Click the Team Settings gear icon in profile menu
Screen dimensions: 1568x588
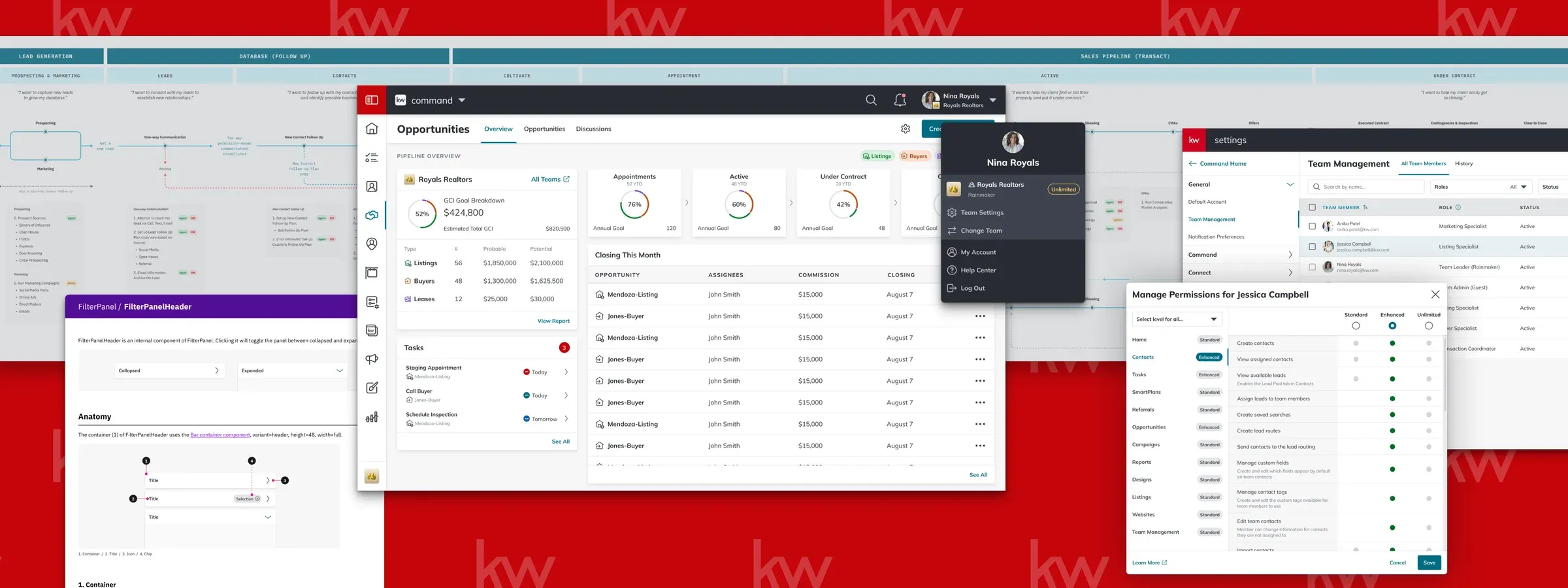click(x=952, y=212)
